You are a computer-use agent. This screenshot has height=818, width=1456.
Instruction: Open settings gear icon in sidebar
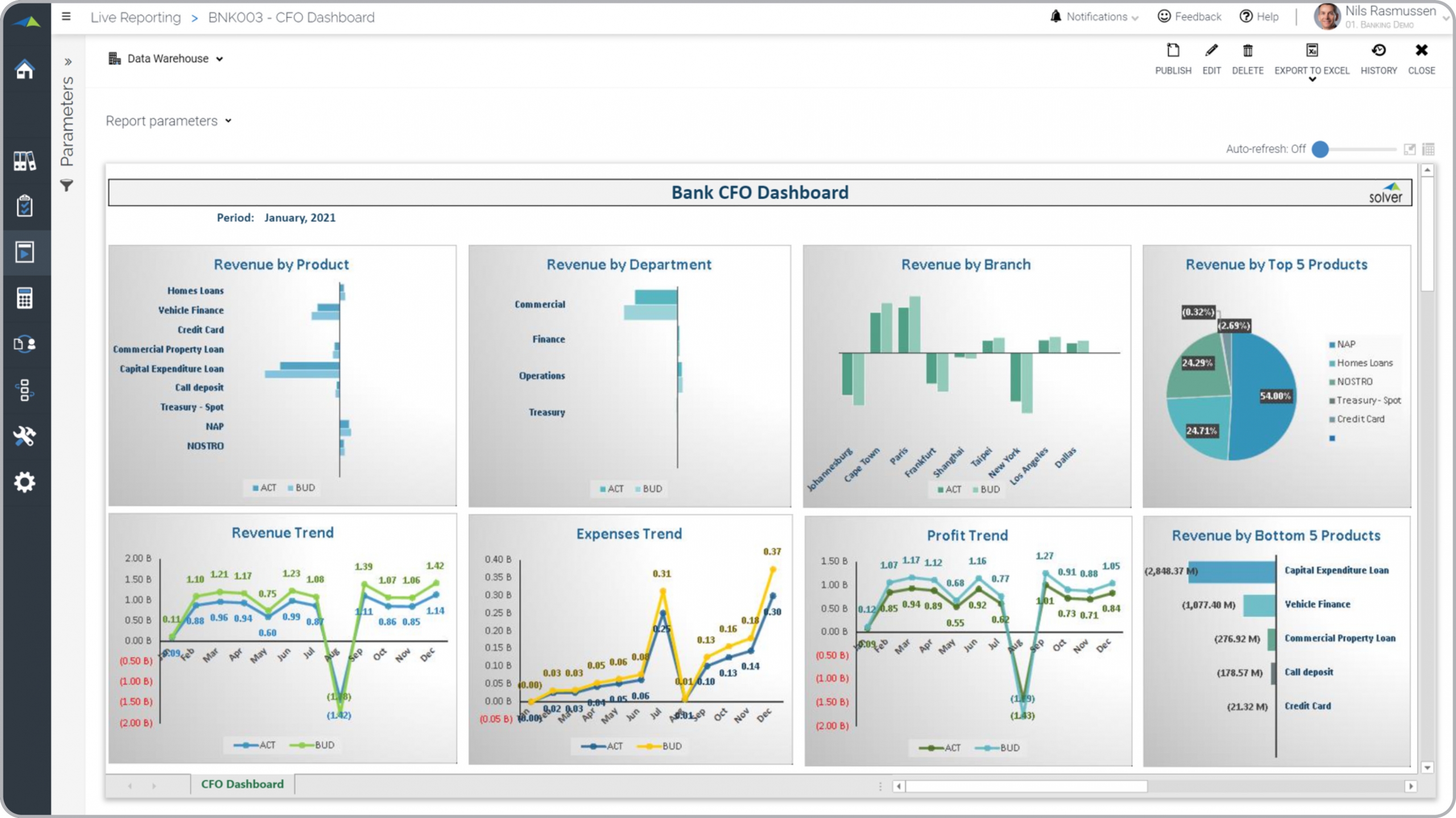click(x=24, y=482)
